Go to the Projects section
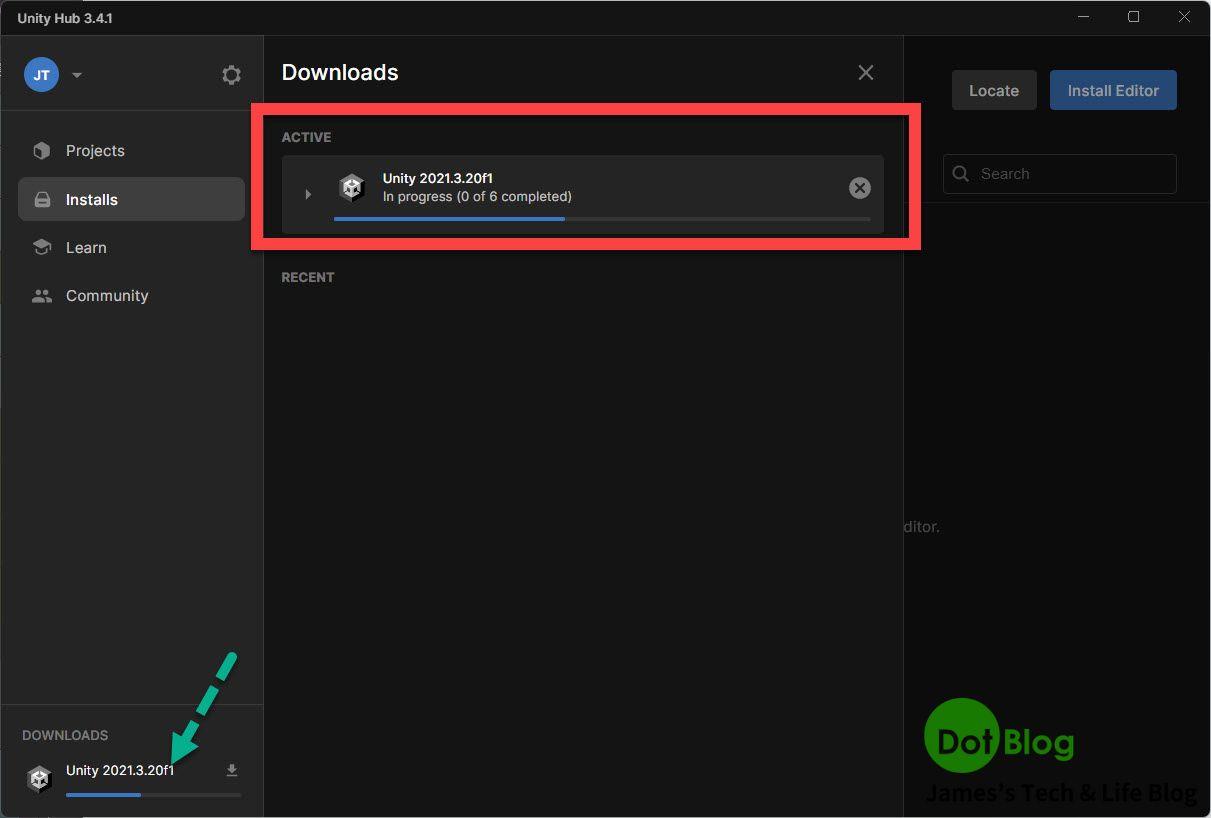This screenshot has width=1211, height=818. tap(131, 151)
